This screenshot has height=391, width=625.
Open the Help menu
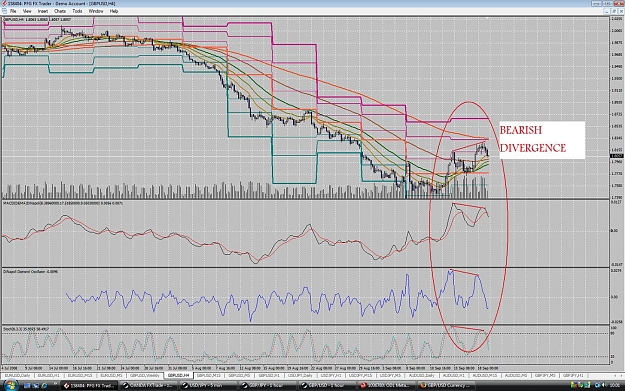(x=114, y=11)
